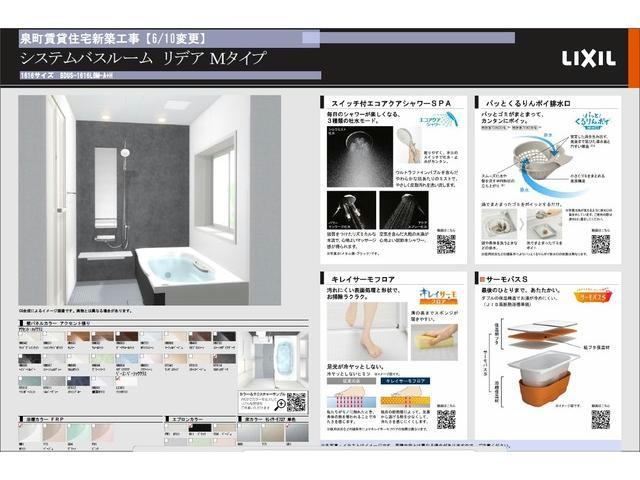
Task: Click the orange Thermo Bath S badge
Action: click(x=592, y=297)
